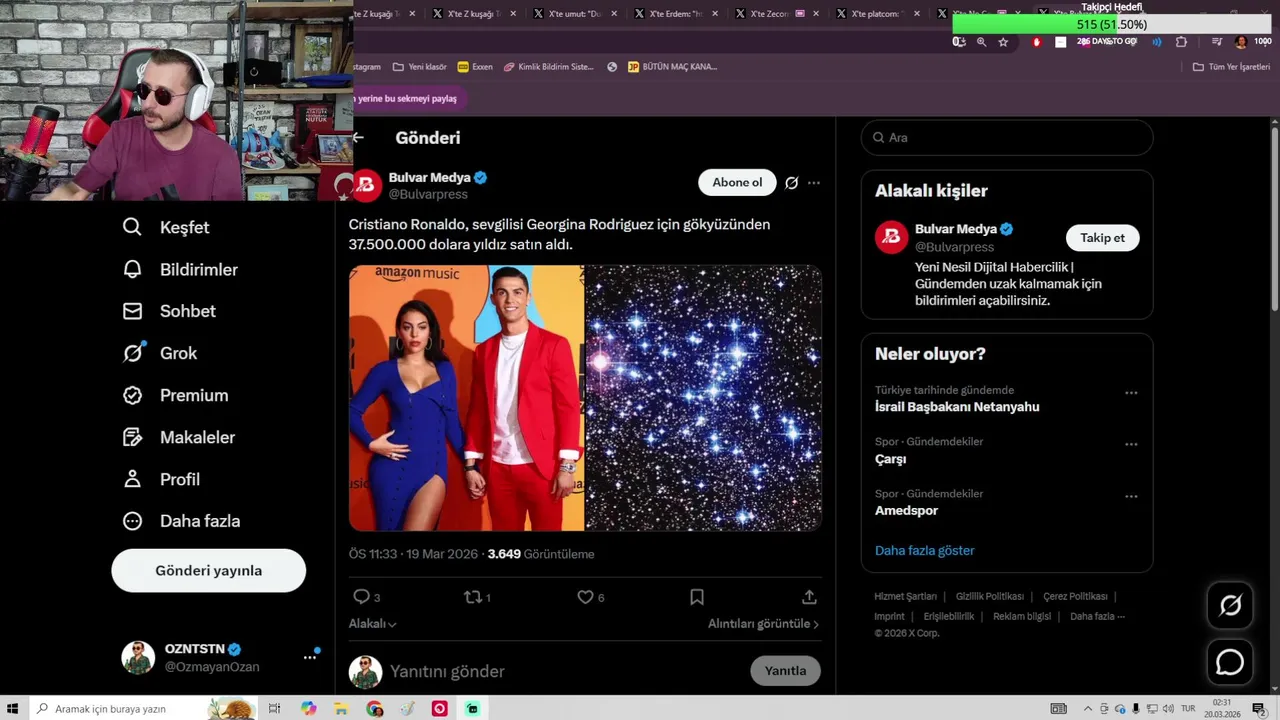Click inside the Ara search field
The height and width of the screenshot is (720, 1280).
coord(1007,138)
